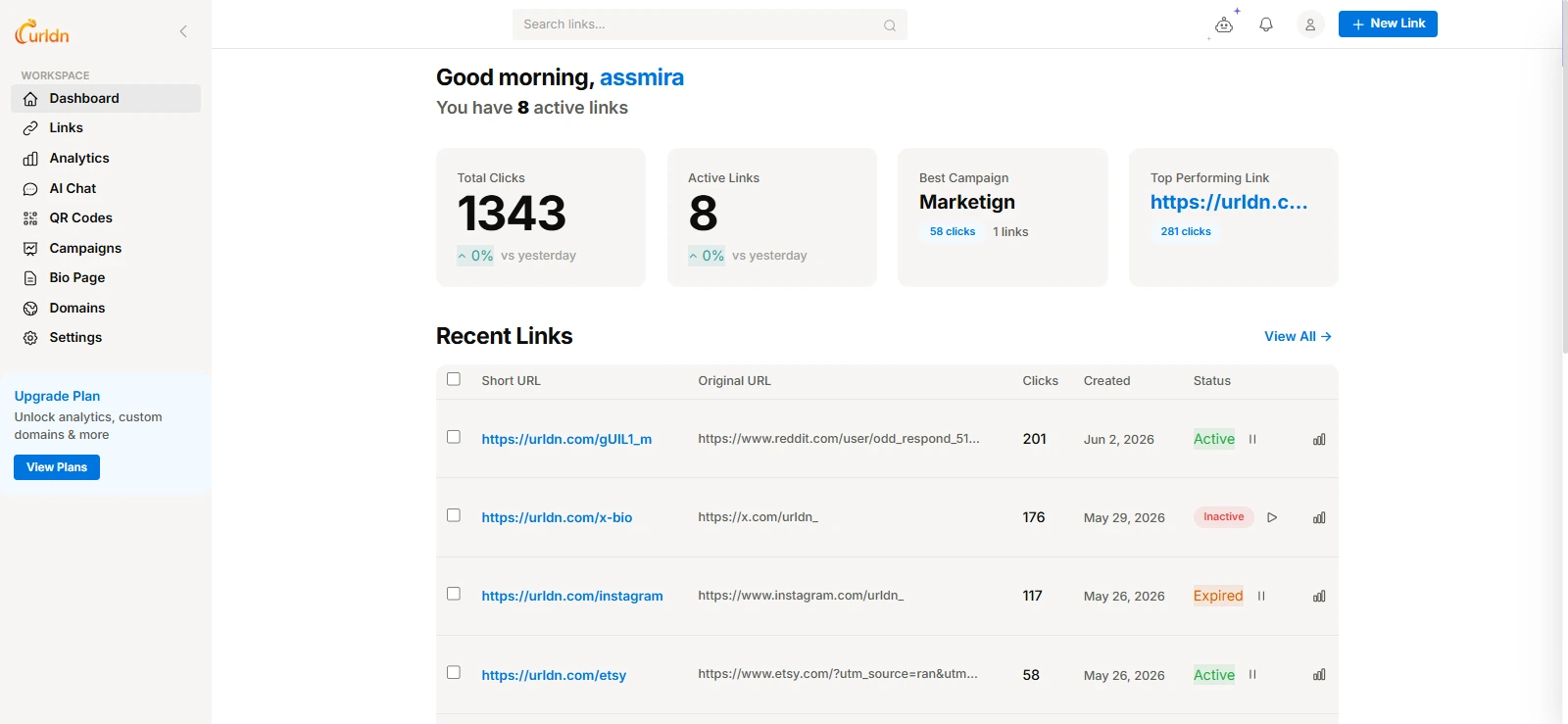1568x724 pixels.
Task: Click the Clicks column header
Action: coord(1040,381)
